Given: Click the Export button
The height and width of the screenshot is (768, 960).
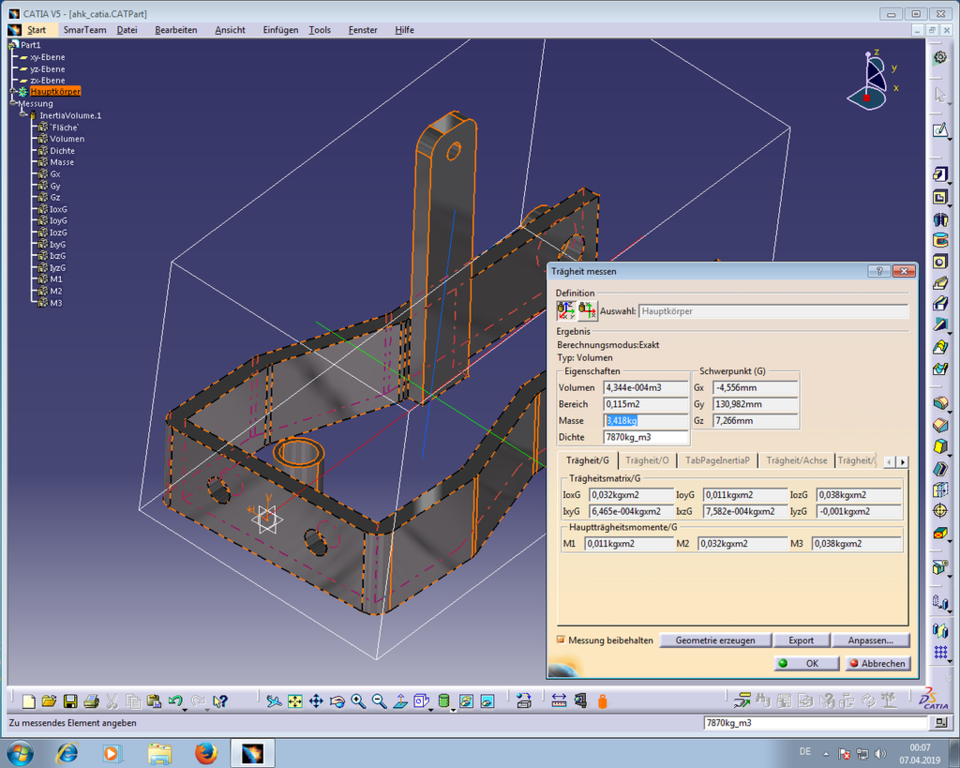Looking at the screenshot, I should tap(800, 640).
